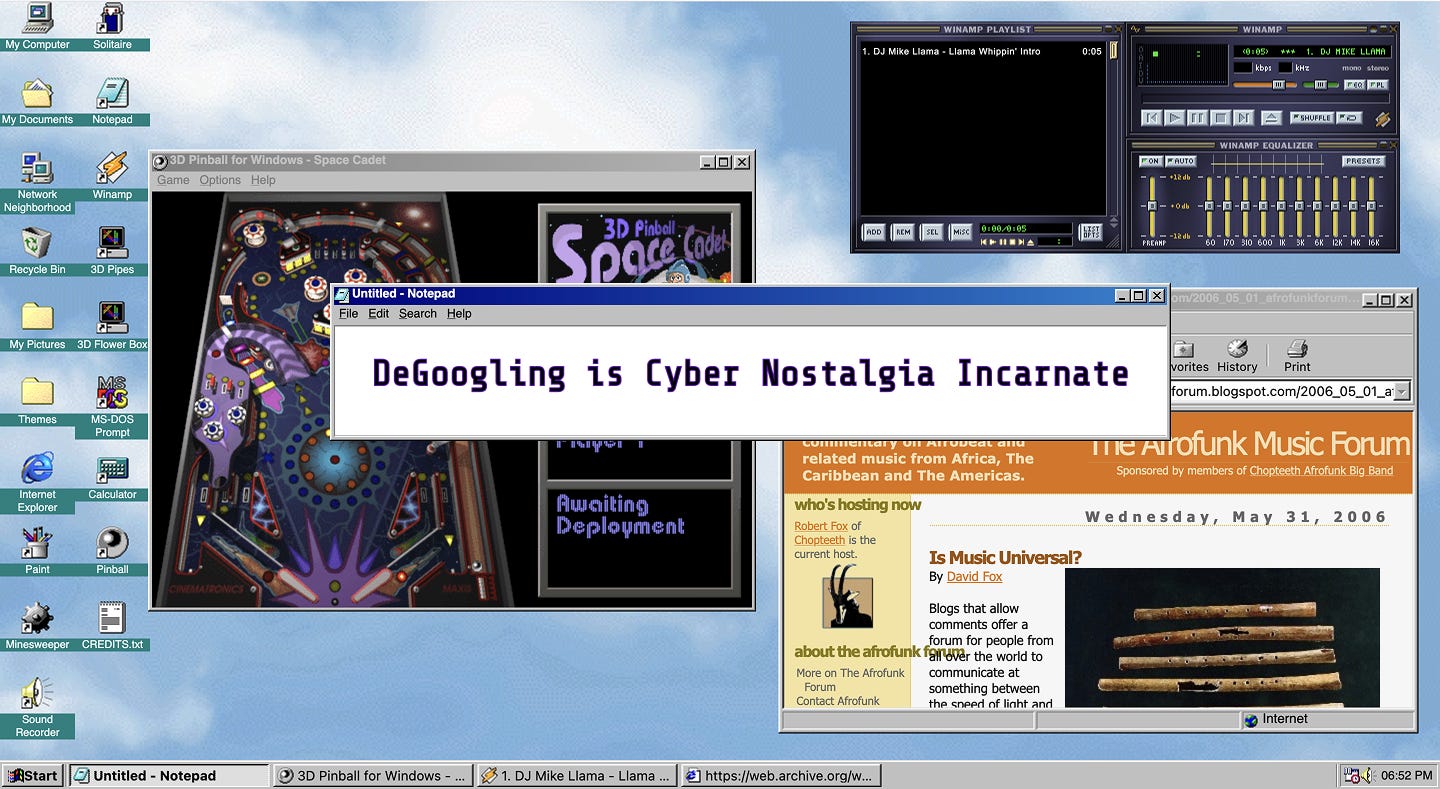Click the Favorites toolbar icon in browser
The width and height of the screenshot is (1440, 789).
[x=1188, y=355]
